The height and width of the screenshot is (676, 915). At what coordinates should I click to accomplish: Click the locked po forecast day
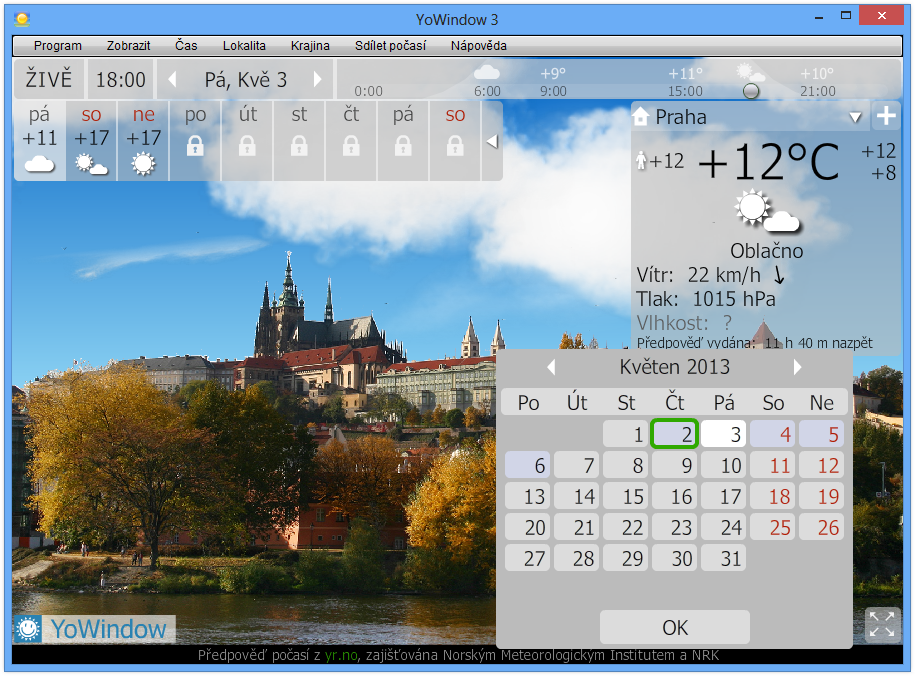[x=195, y=141]
